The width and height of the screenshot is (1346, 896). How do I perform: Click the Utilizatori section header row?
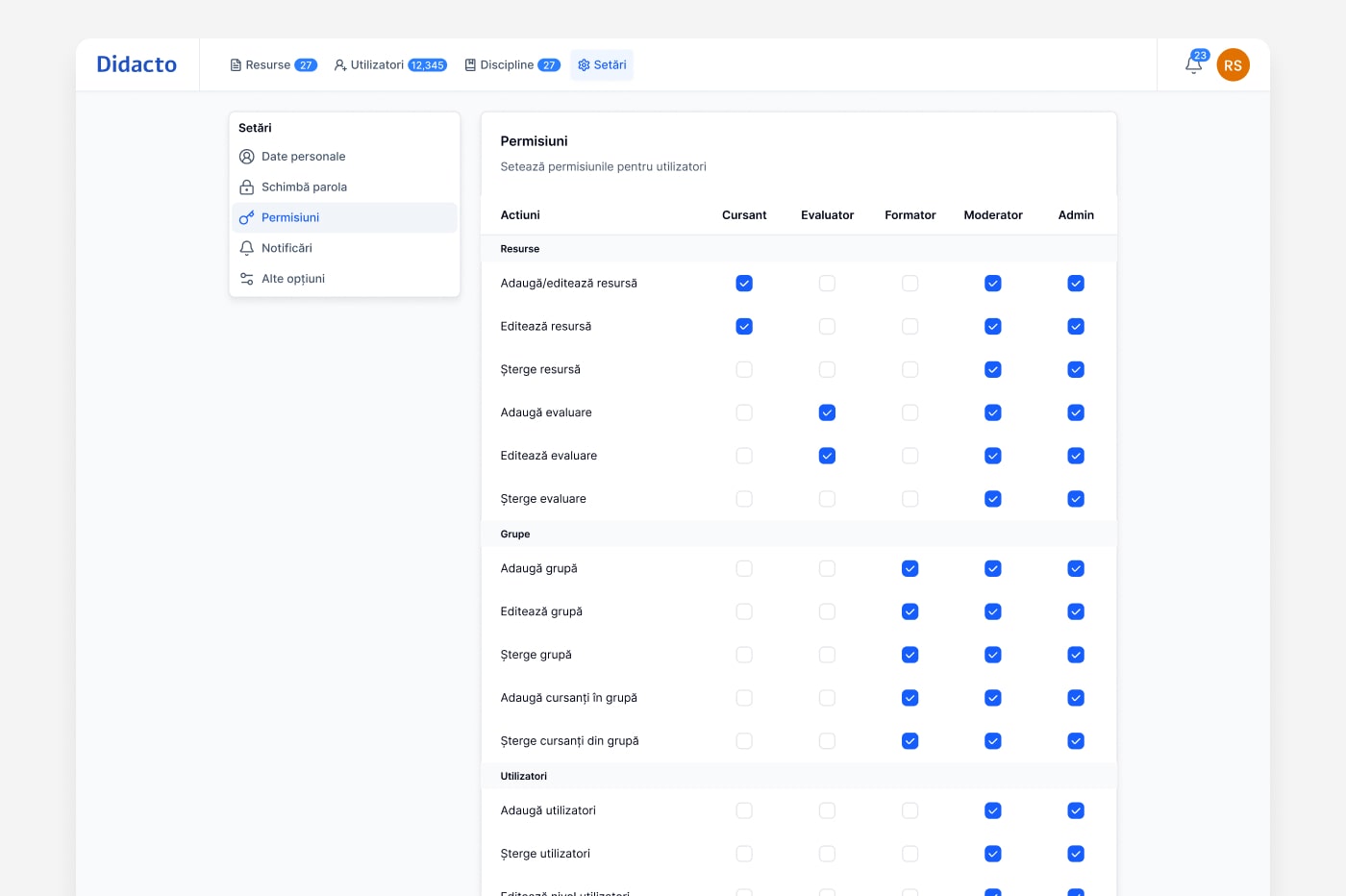tap(799, 777)
